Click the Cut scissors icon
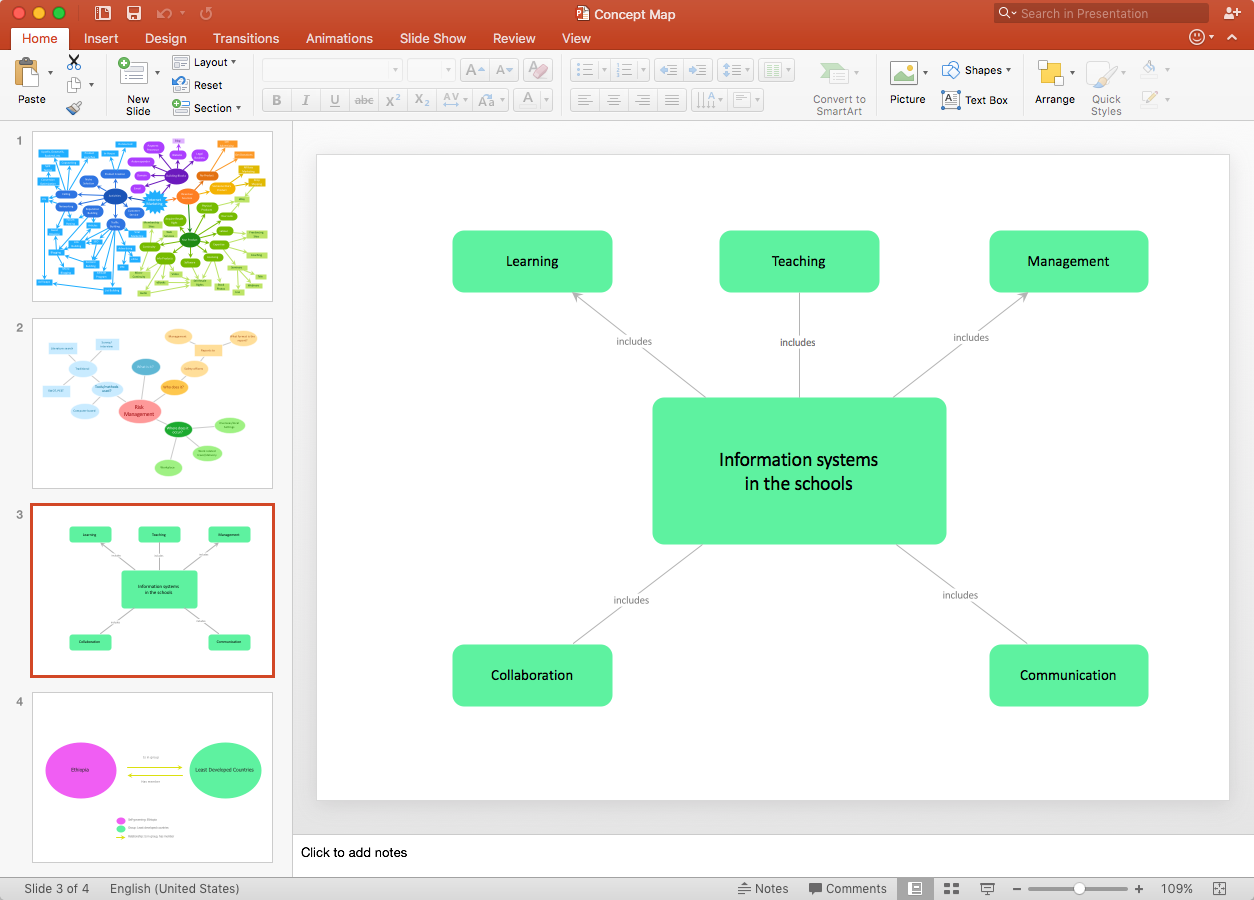The width and height of the screenshot is (1254, 900). (x=74, y=62)
